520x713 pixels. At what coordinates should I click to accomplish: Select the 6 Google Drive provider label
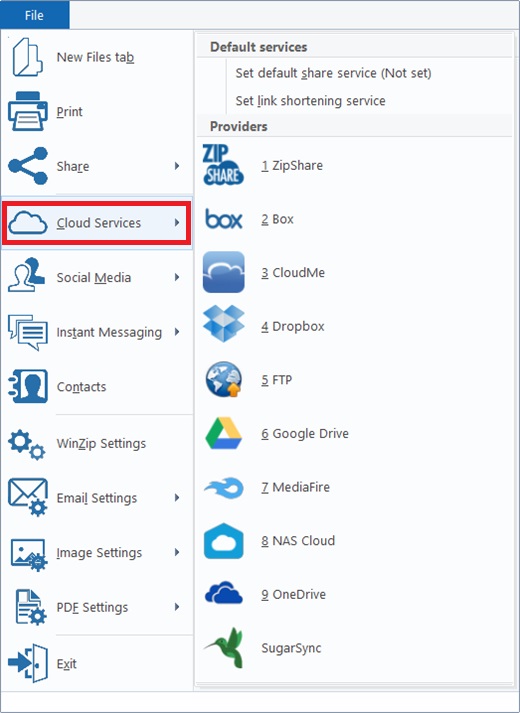pos(305,434)
